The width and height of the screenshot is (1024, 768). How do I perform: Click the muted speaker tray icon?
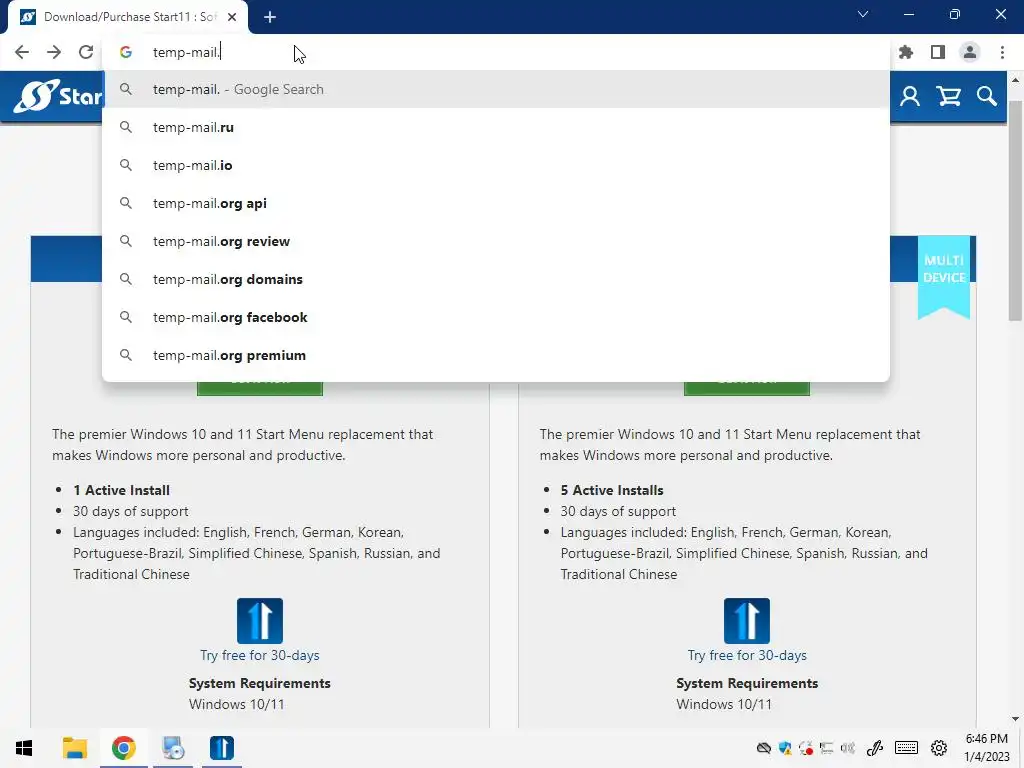pyautogui.click(x=848, y=748)
